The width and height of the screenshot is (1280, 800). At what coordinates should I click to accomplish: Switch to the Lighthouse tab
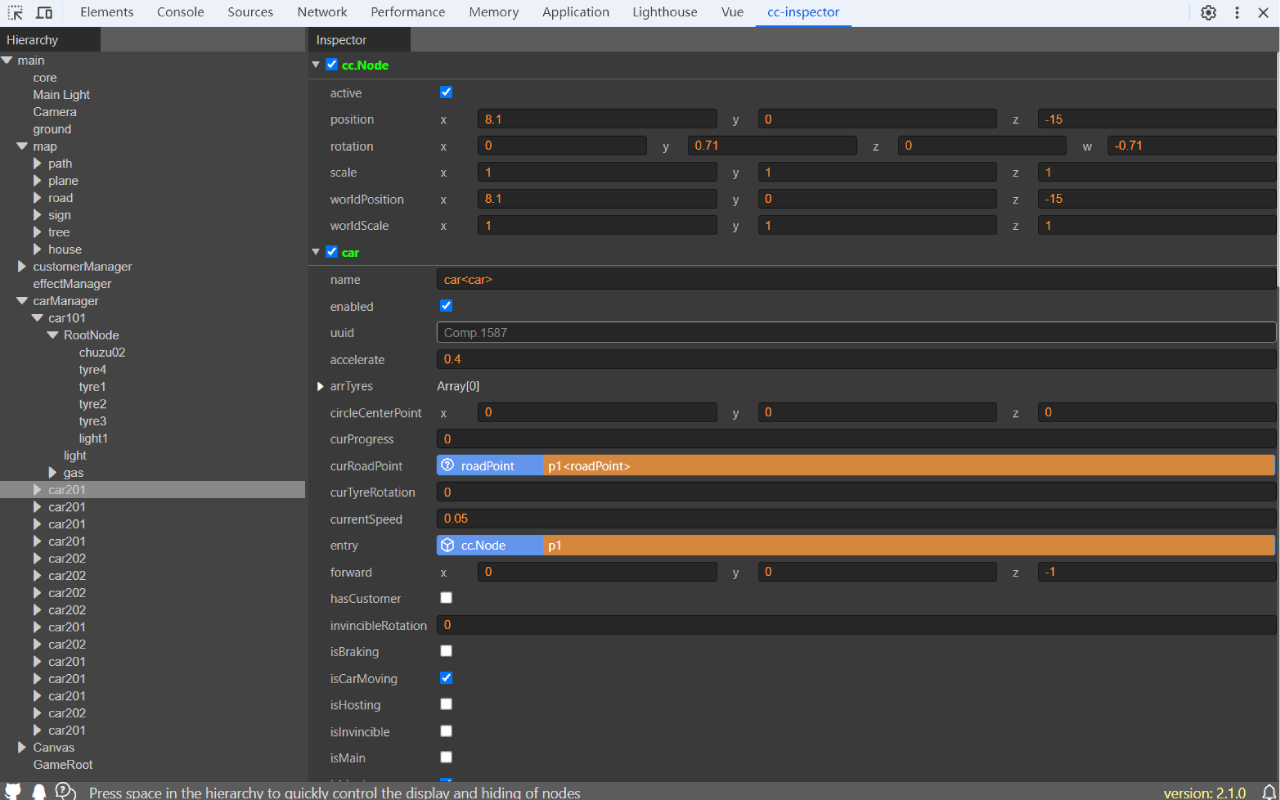664,12
